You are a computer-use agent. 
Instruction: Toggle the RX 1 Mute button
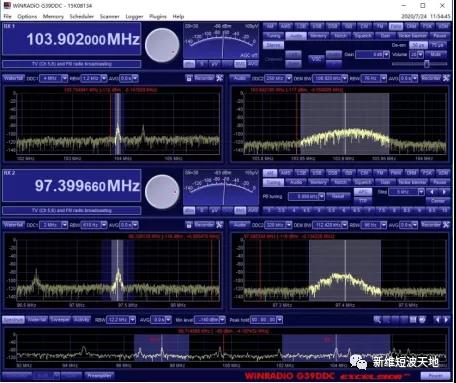(436, 54)
